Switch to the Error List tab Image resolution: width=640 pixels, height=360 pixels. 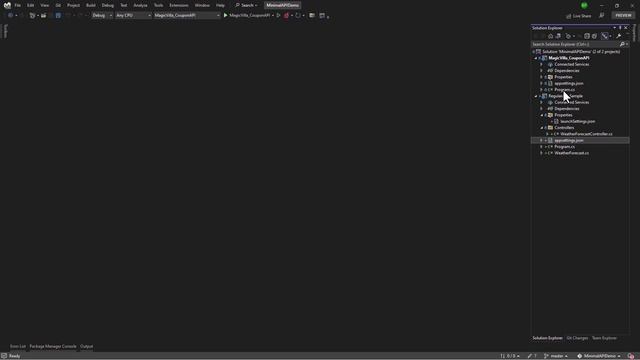point(18,346)
